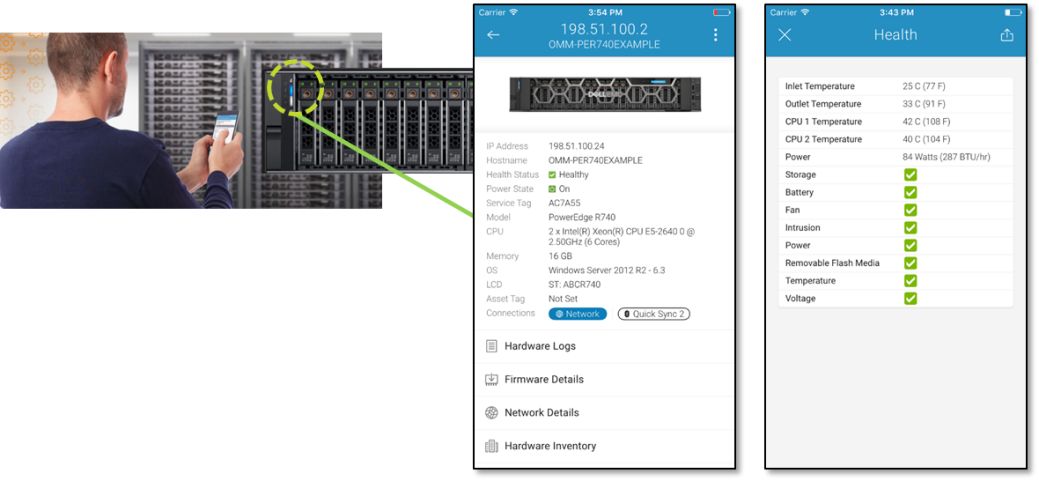Image resolution: width=1039 pixels, height=481 pixels.
Task: Click the Intrusion green check status
Action: [x=910, y=228]
